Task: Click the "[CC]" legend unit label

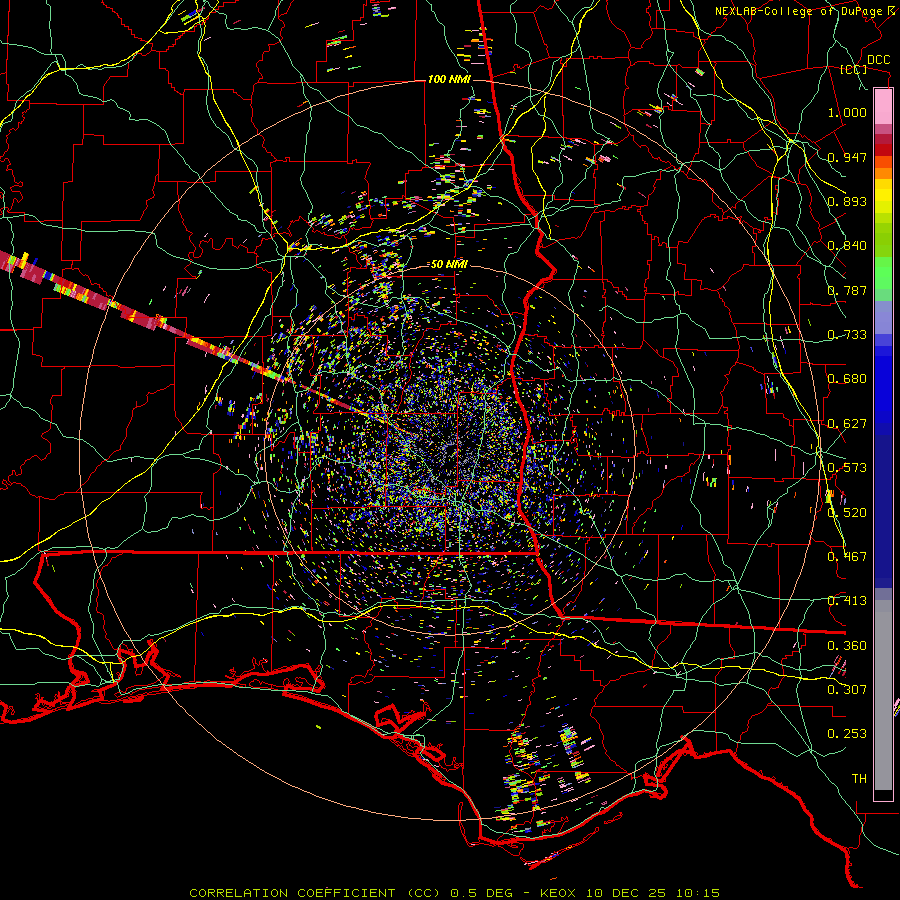Action: click(854, 69)
